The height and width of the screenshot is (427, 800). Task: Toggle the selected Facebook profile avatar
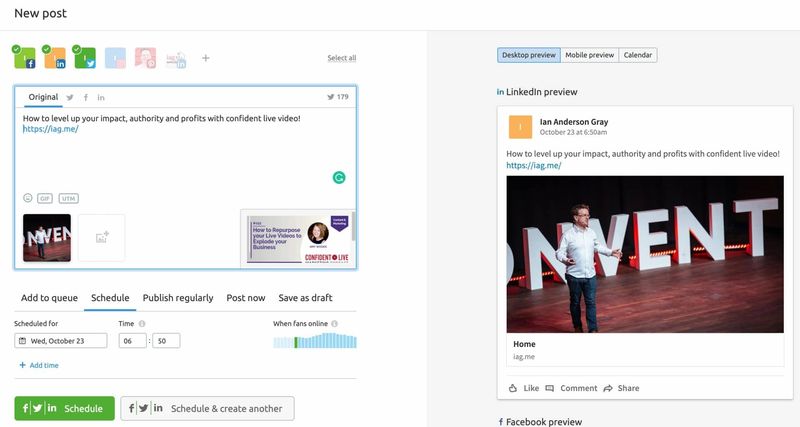[24, 58]
